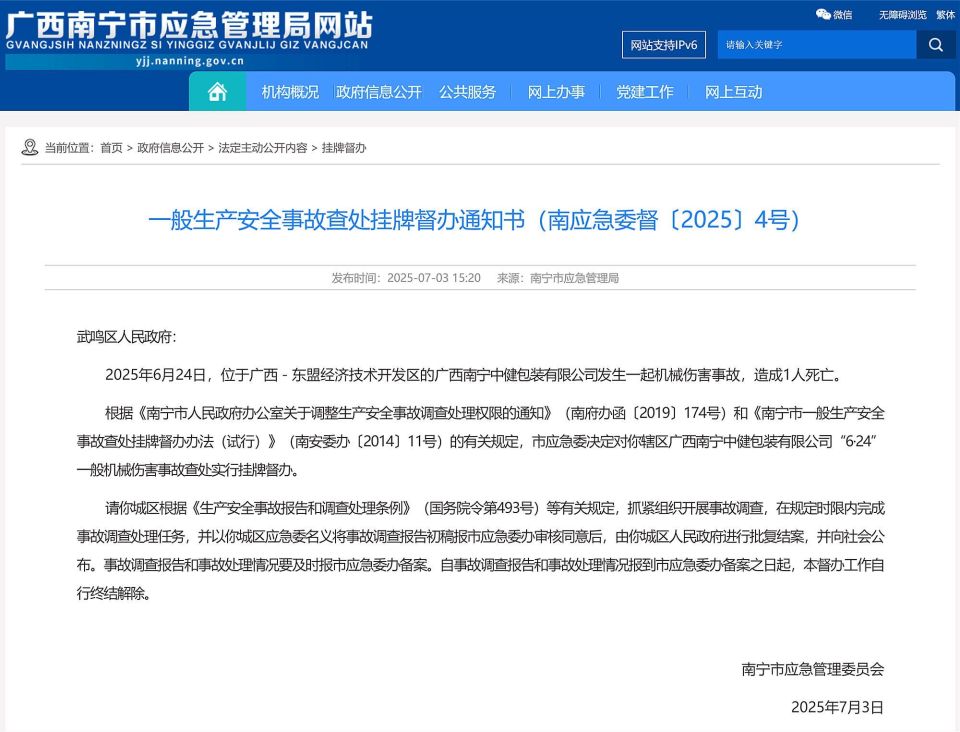Click the article title 一般生产安全事故查处挂牌督办通知书

pyautogui.click(x=474, y=220)
